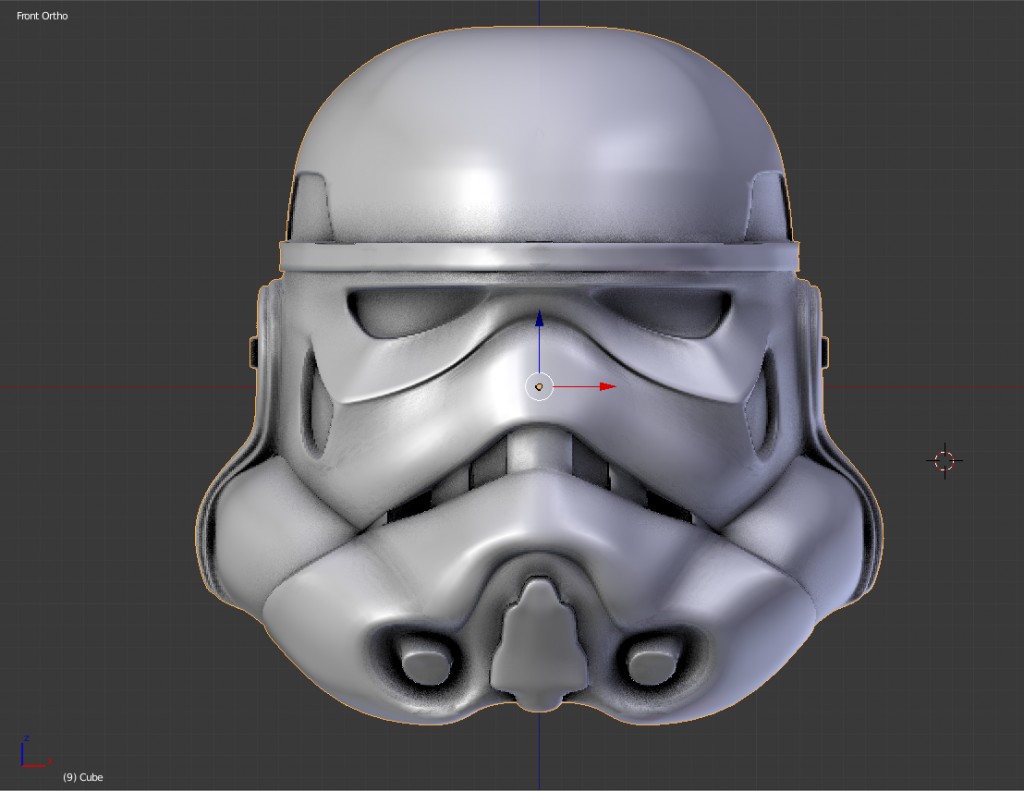Click the Front Ortho viewport label

coord(40,15)
